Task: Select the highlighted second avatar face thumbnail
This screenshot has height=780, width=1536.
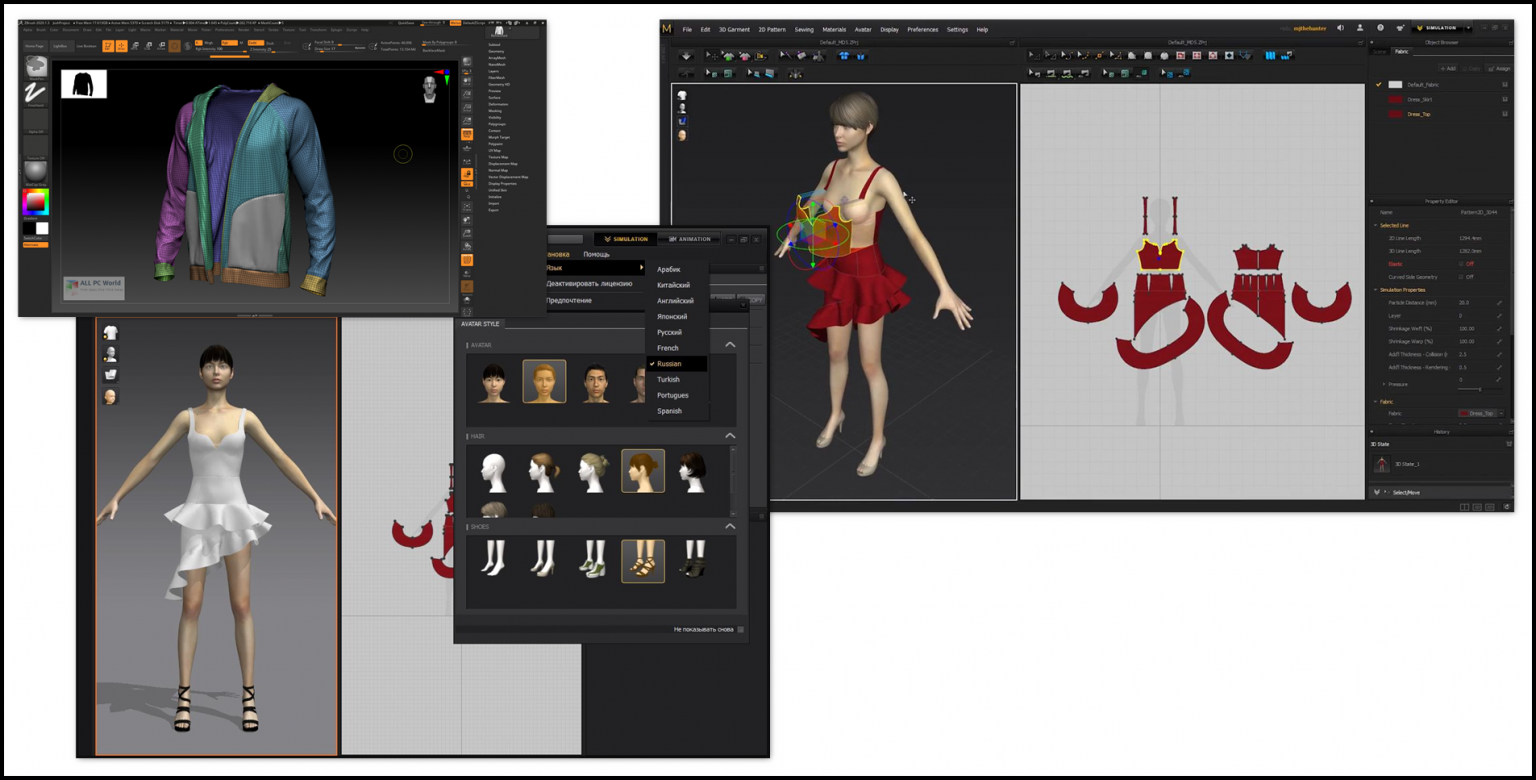Action: (x=544, y=381)
